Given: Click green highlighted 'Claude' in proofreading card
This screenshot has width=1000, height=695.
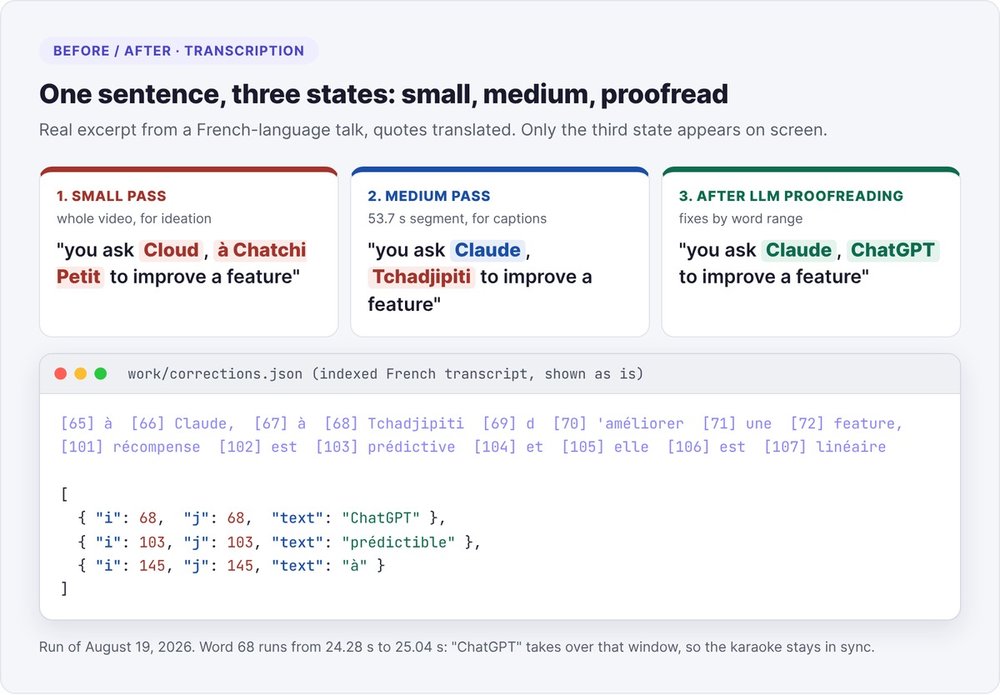Looking at the screenshot, I should point(799,250).
